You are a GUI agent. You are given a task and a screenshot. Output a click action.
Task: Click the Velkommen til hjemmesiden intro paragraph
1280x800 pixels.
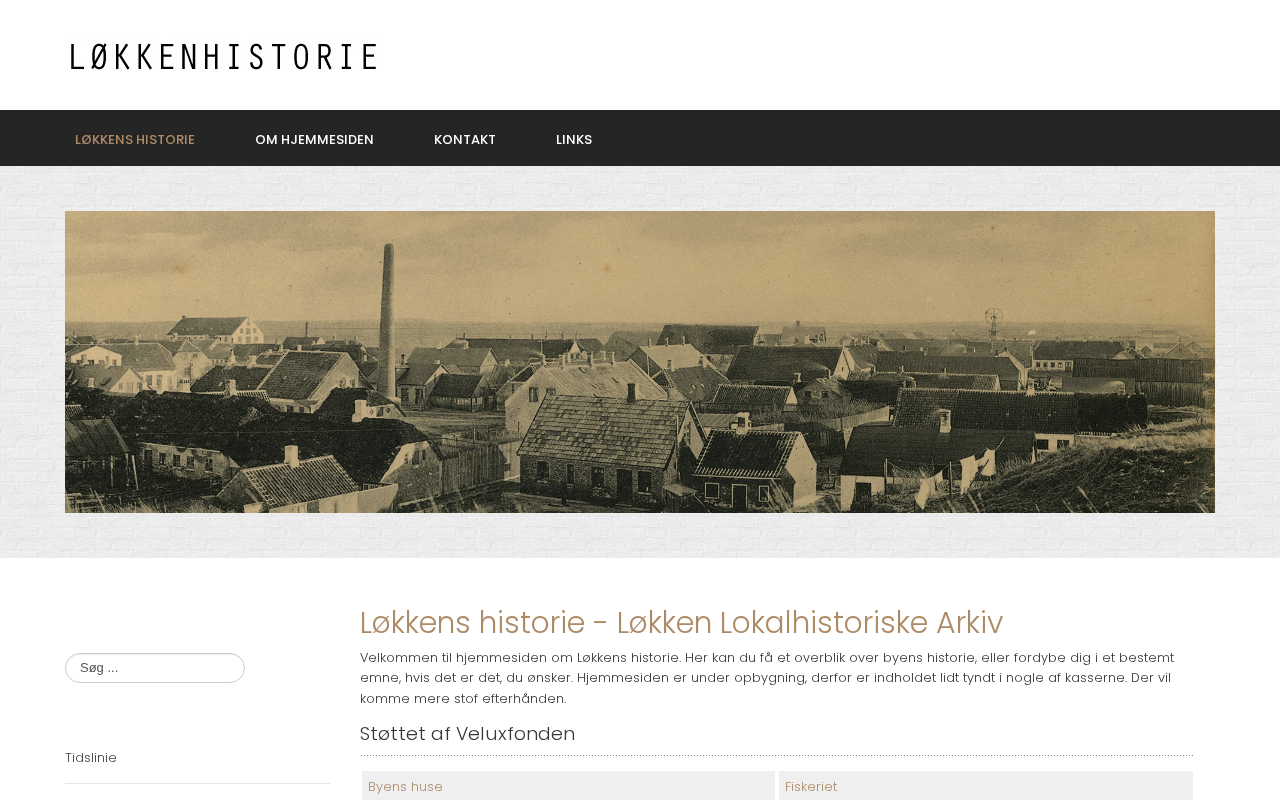[767, 678]
